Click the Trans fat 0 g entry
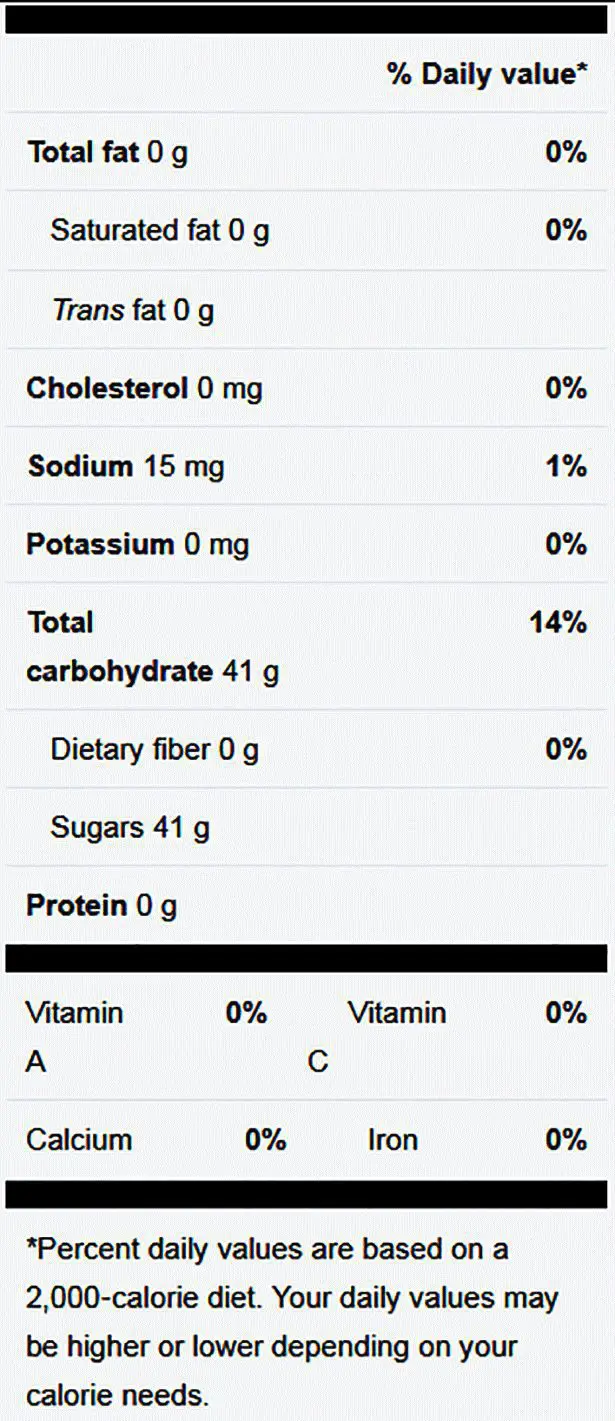This screenshot has height=1421, width=615. [133, 310]
